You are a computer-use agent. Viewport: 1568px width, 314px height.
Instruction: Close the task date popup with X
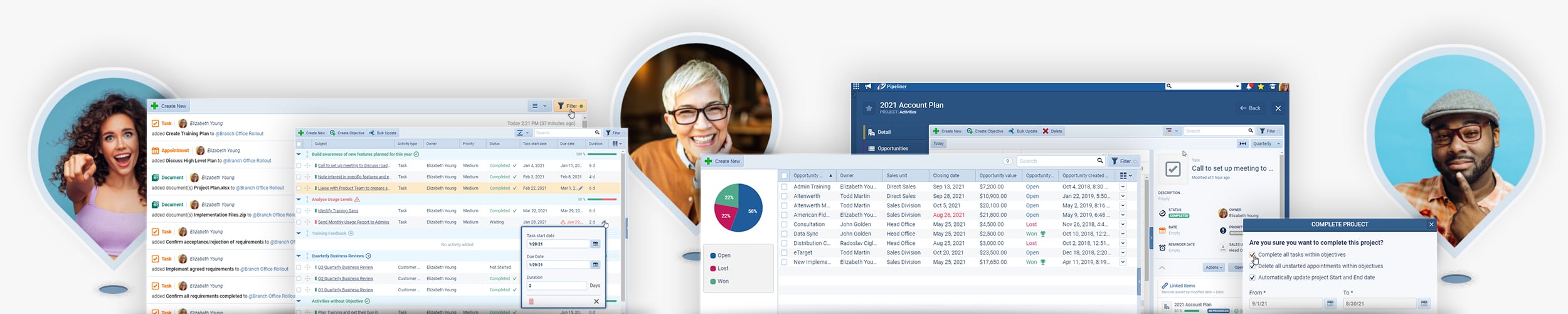(x=596, y=301)
